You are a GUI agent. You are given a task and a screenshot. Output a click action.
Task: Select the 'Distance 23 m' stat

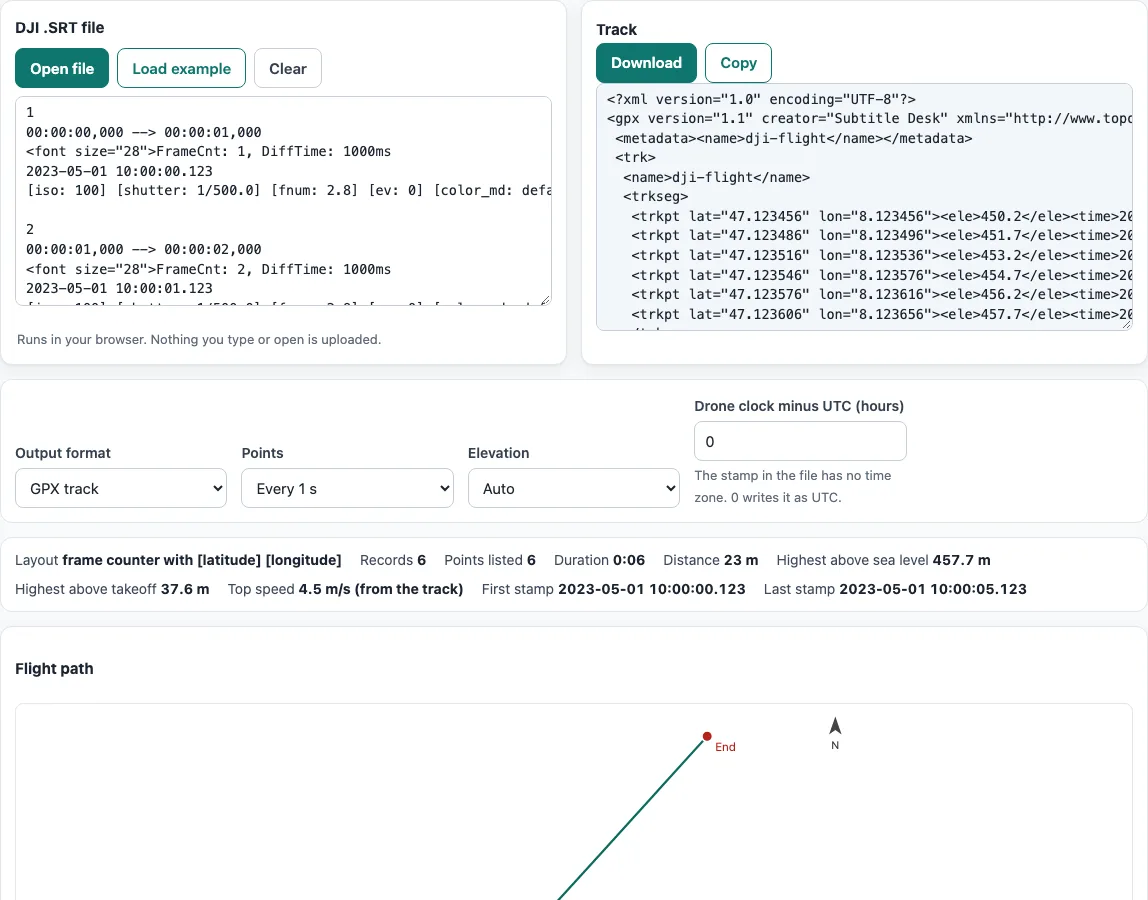pyautogui.click(x=710, y=560)
